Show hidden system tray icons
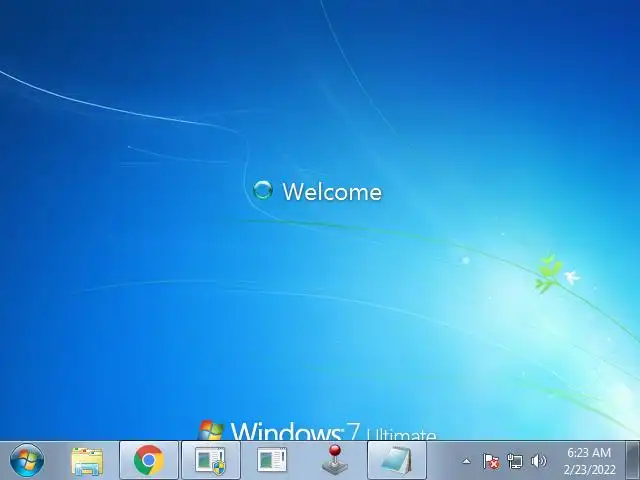The image size is (640, 480). (x=467, y=462)
